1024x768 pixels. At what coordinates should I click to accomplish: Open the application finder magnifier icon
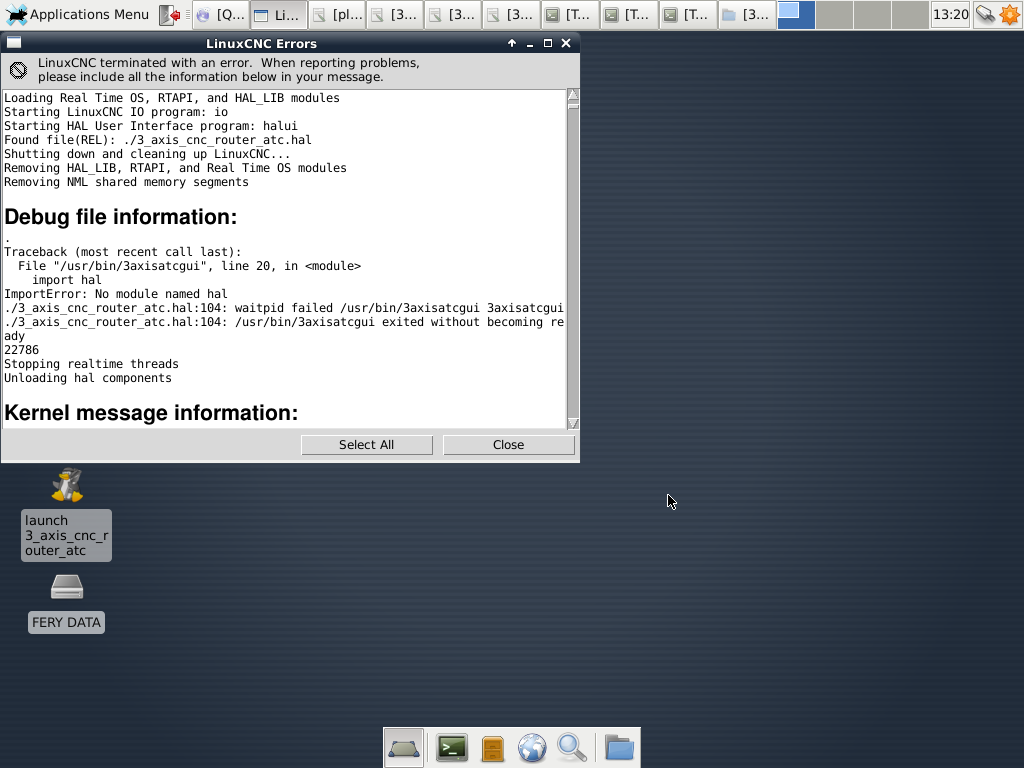(571, 748)
